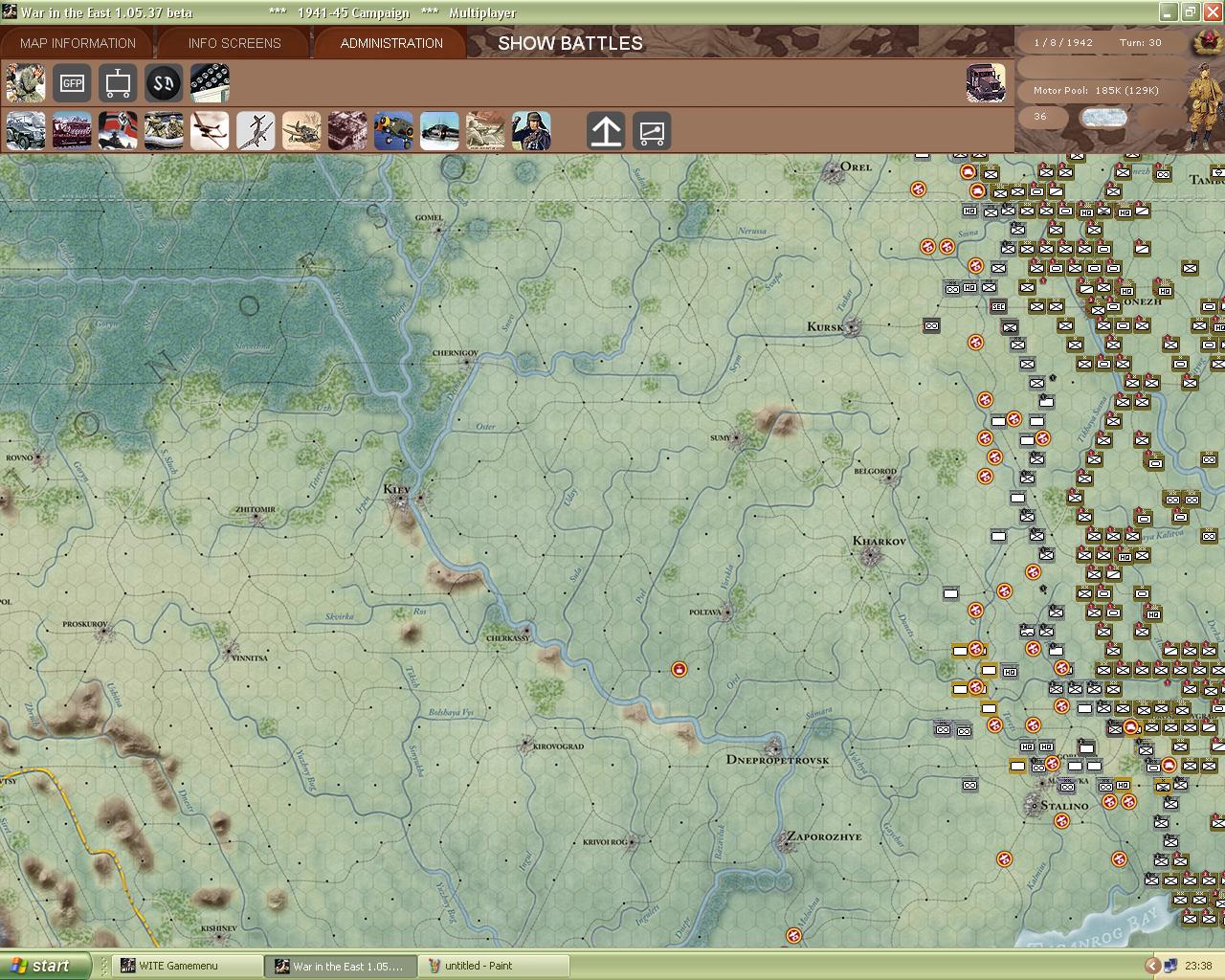Select the ADMINISTRATION tab
The image size is (1225, 980).
click(x=391, y=43)
